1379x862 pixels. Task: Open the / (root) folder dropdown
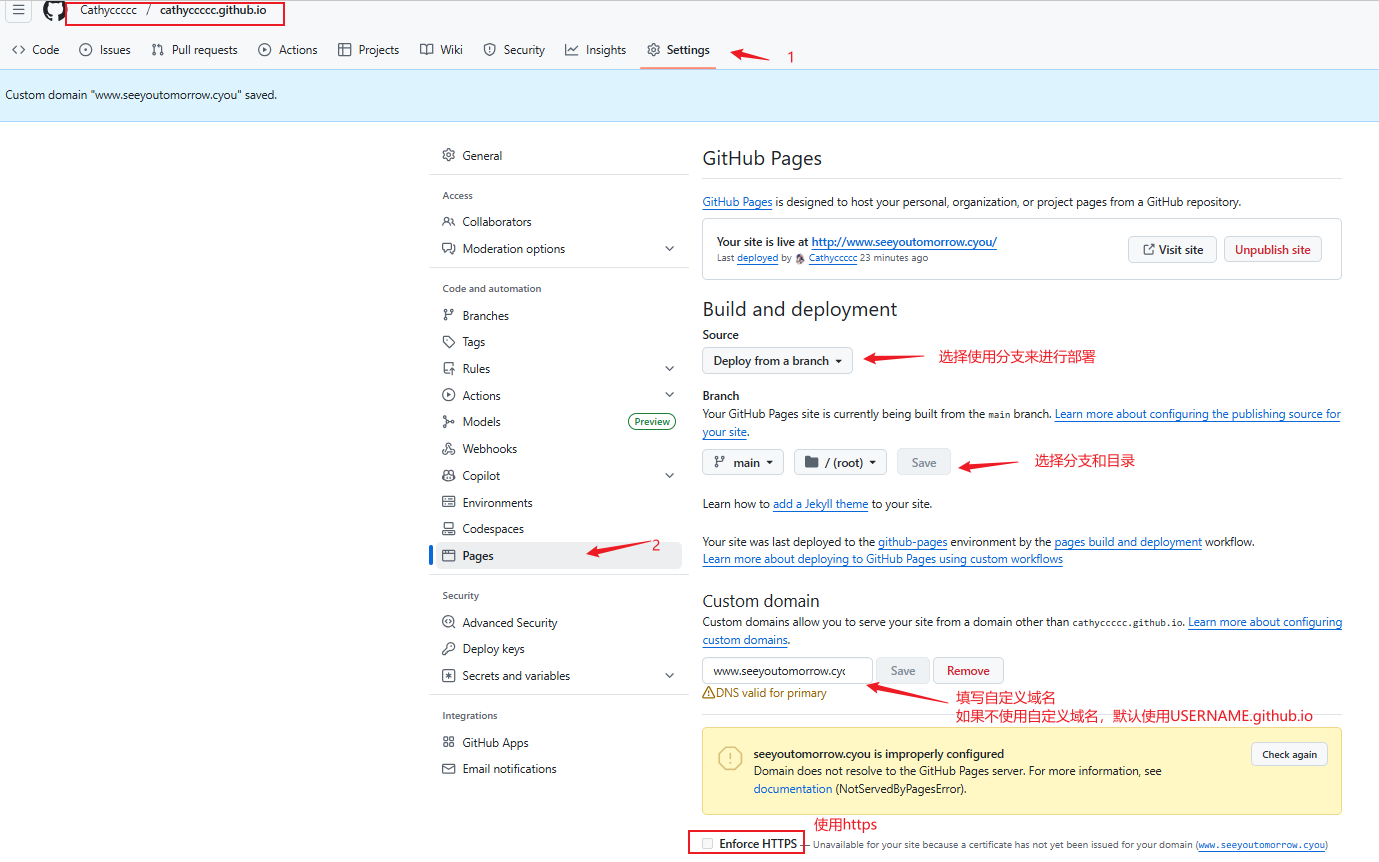tap(840, 463)
